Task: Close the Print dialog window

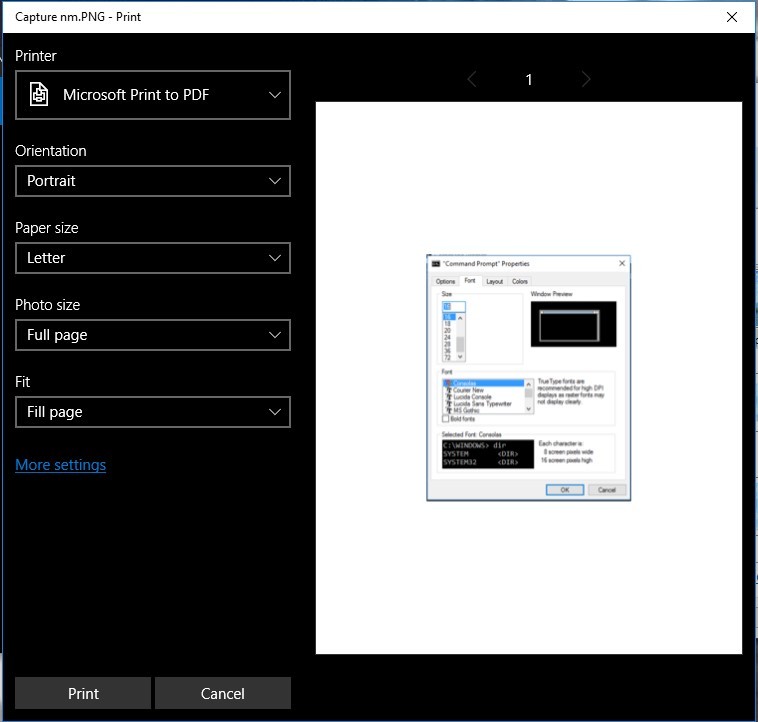Action: (x=731, y=17)
